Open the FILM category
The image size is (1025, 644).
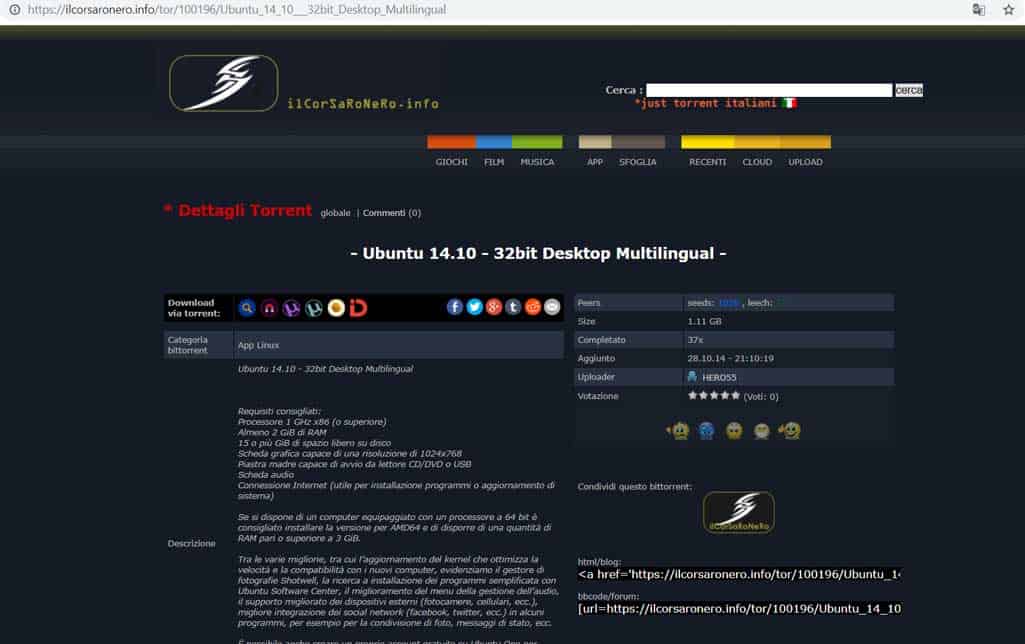(494, 162)
